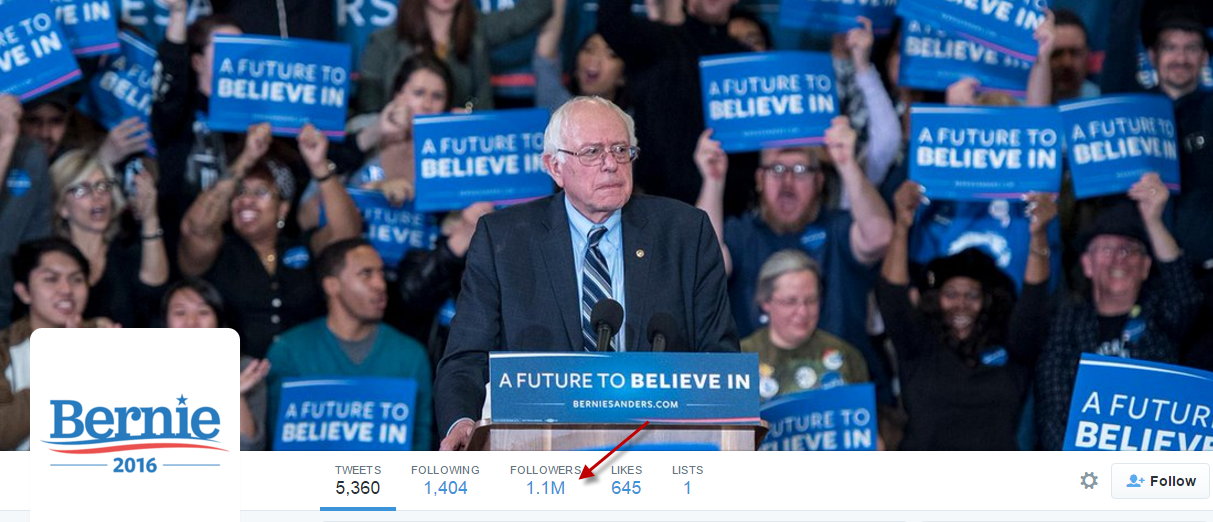Click the lists count of 1
Image resolution: width=1213 pixels, height=522 pixels.
tap(687, 488)
